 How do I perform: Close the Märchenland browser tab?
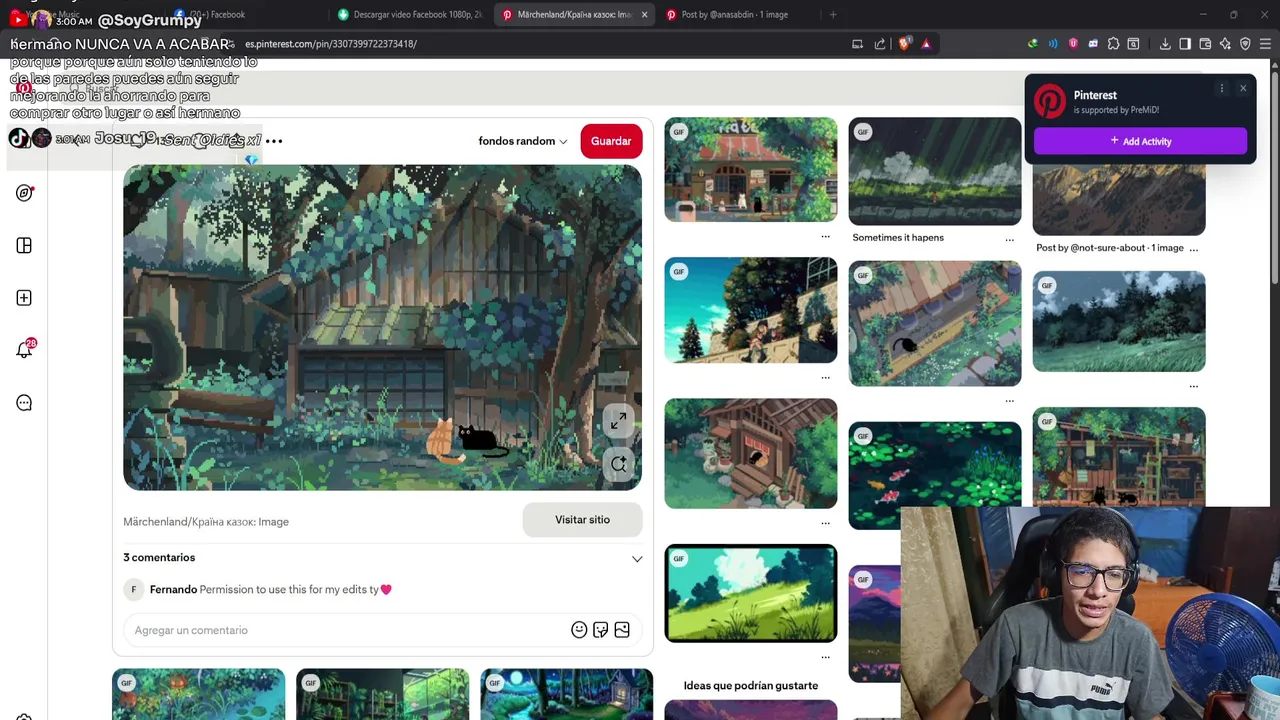click(644, 14)
